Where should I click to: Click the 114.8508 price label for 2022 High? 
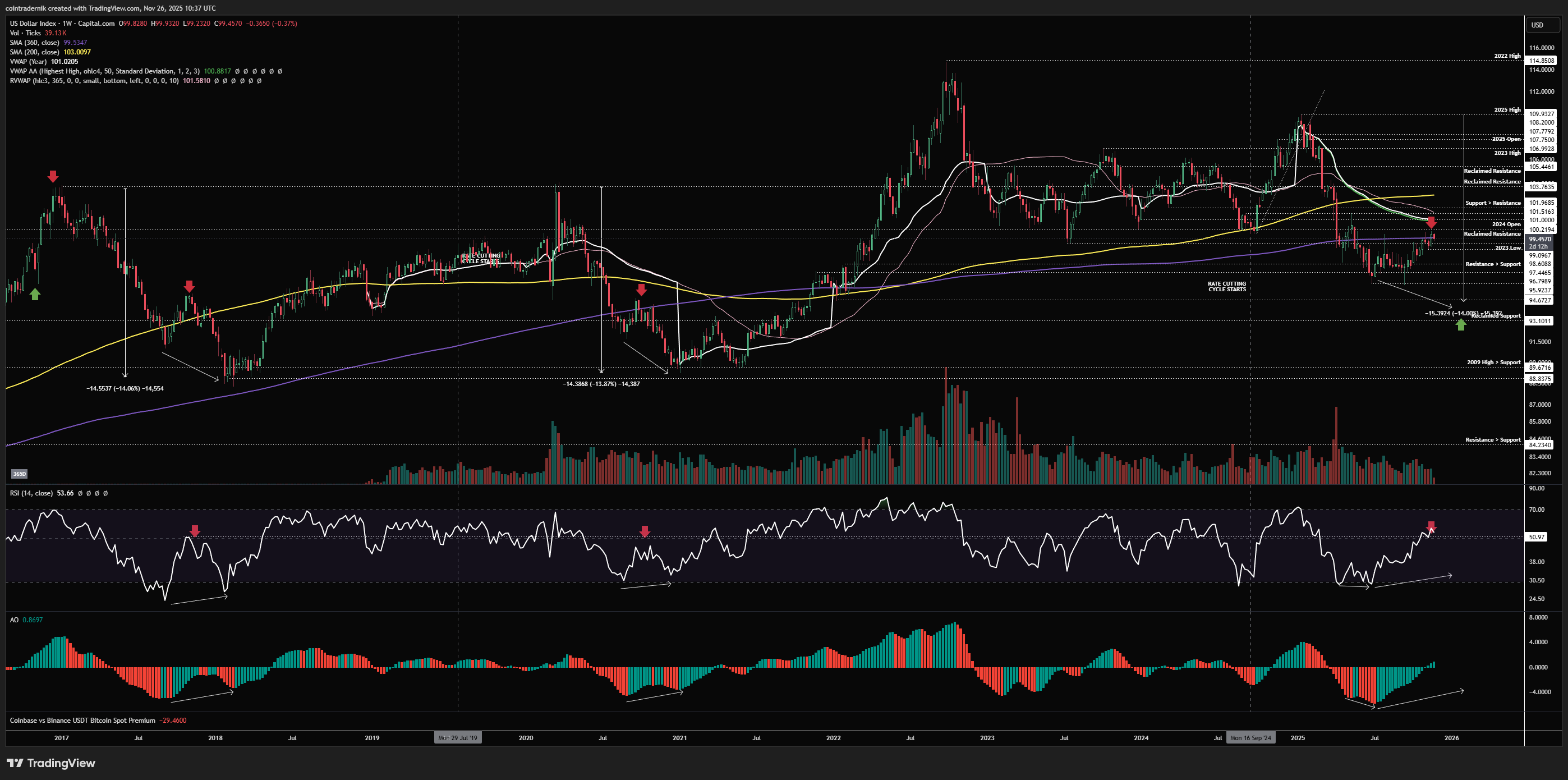click(1542, 60)
